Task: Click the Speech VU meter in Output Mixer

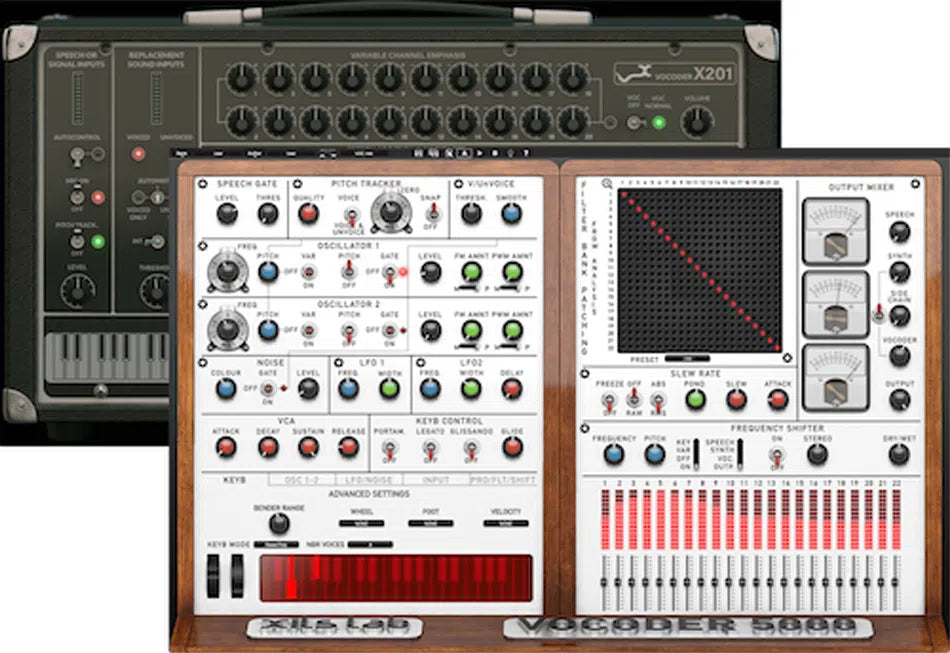Action: point(837,231)
